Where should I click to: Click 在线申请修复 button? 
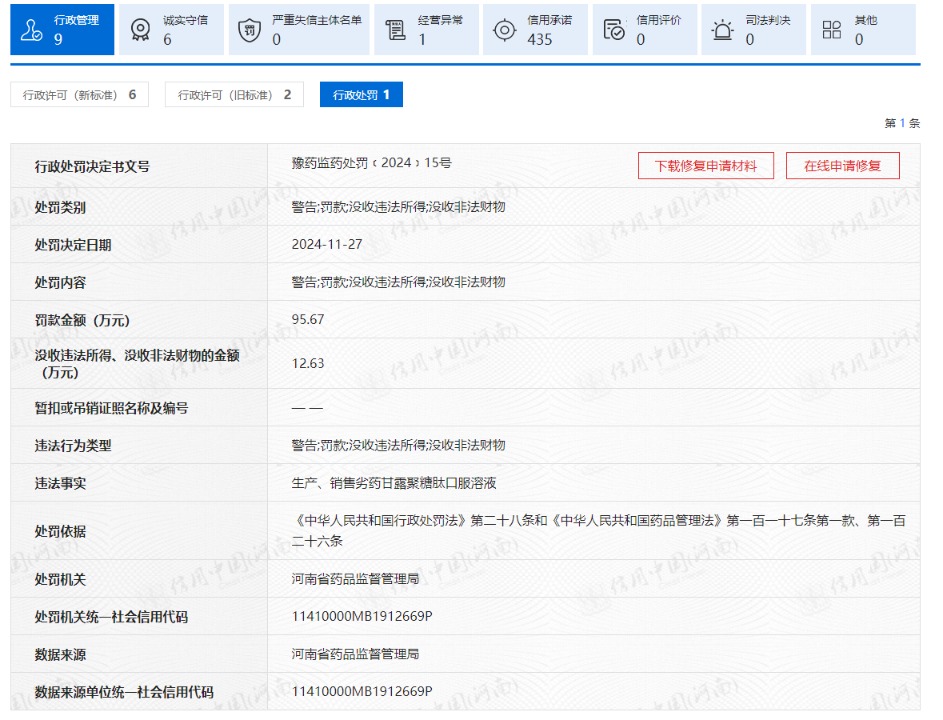tap(843, 165)
